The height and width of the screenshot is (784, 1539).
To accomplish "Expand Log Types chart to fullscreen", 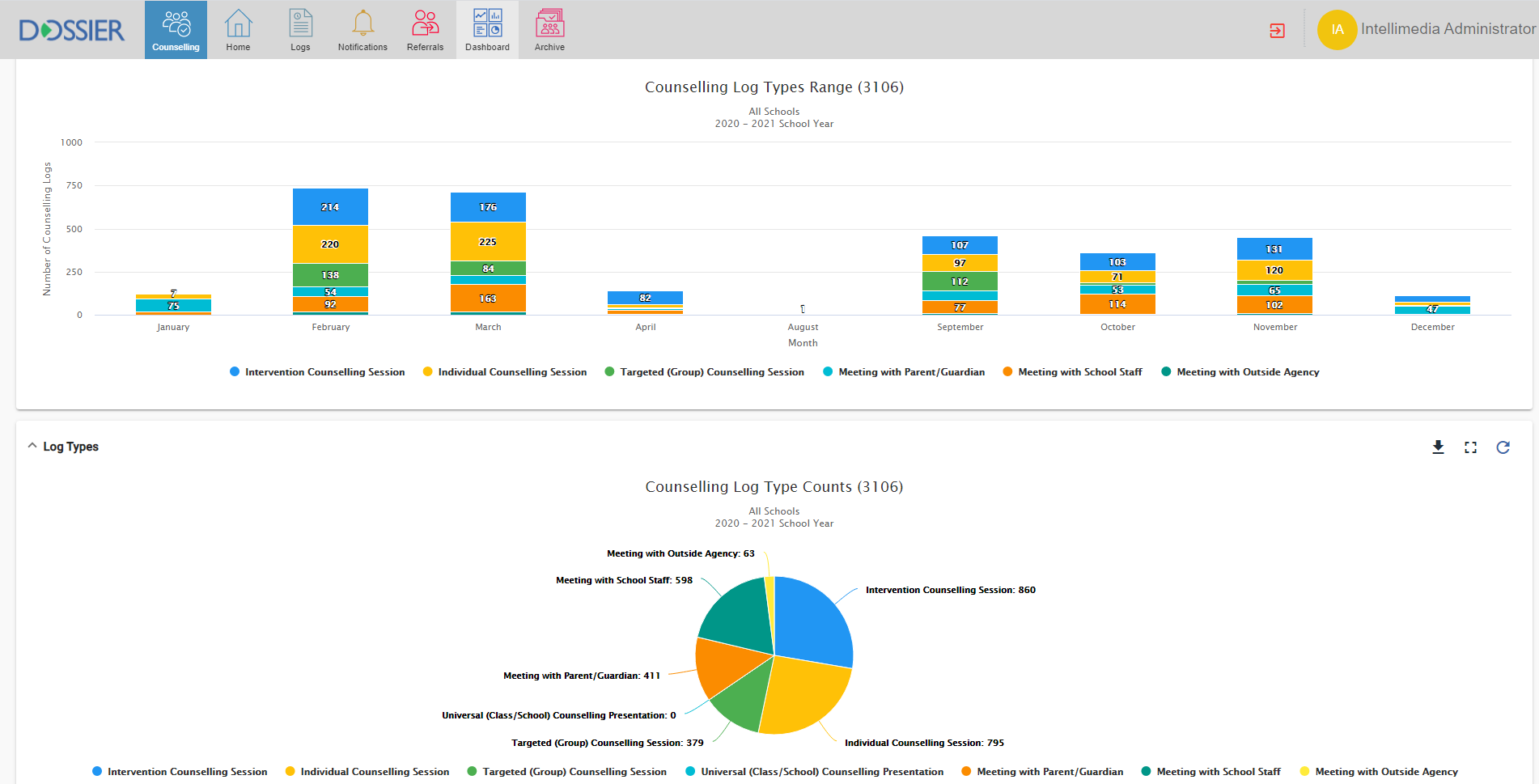I will click(1470, 447).
